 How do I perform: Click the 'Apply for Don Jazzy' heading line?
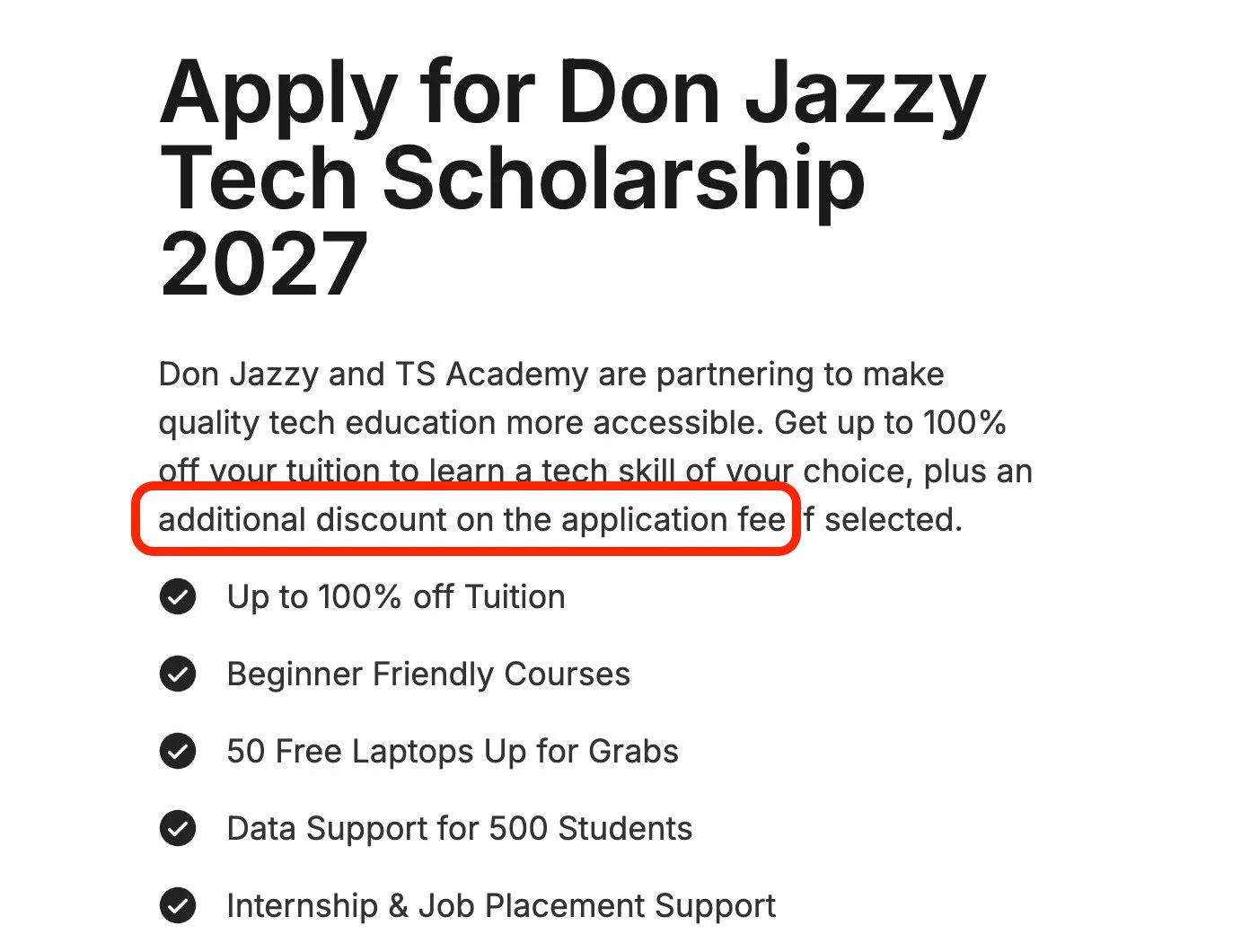point(573,95)
